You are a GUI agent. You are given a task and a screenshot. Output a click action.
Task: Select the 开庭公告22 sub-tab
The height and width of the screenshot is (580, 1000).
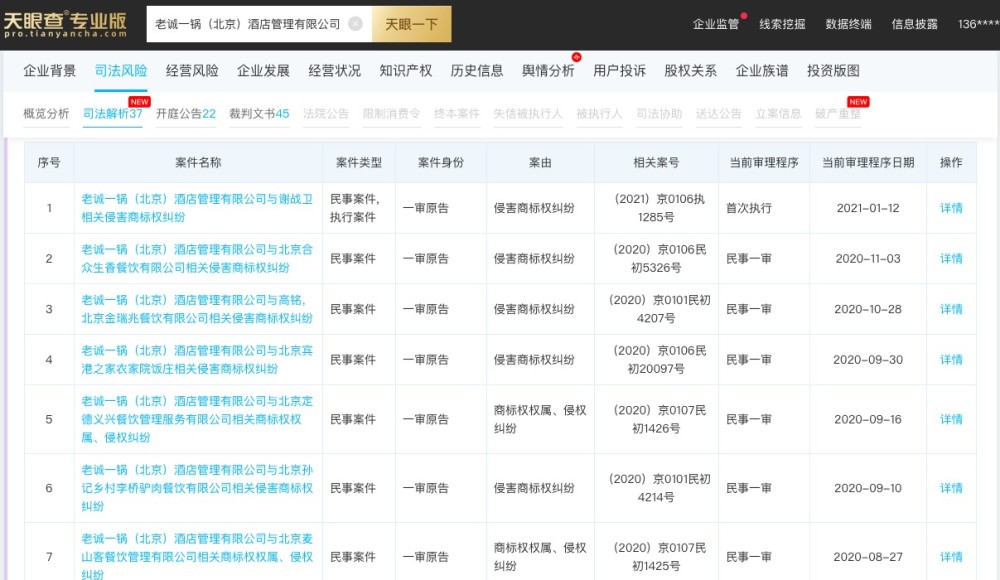point(186,114)
